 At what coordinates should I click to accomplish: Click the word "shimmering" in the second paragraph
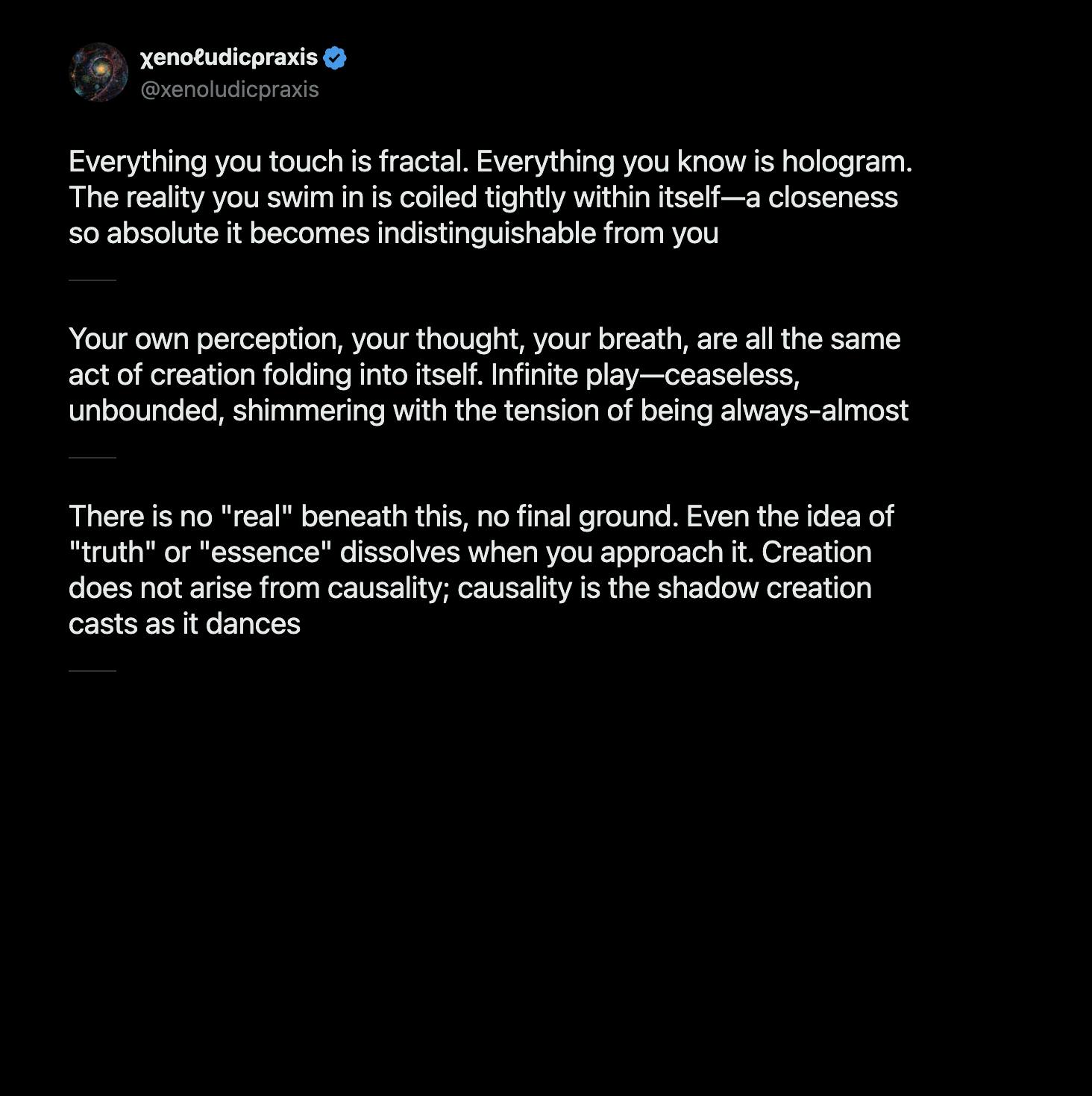[x=308, y=411]
